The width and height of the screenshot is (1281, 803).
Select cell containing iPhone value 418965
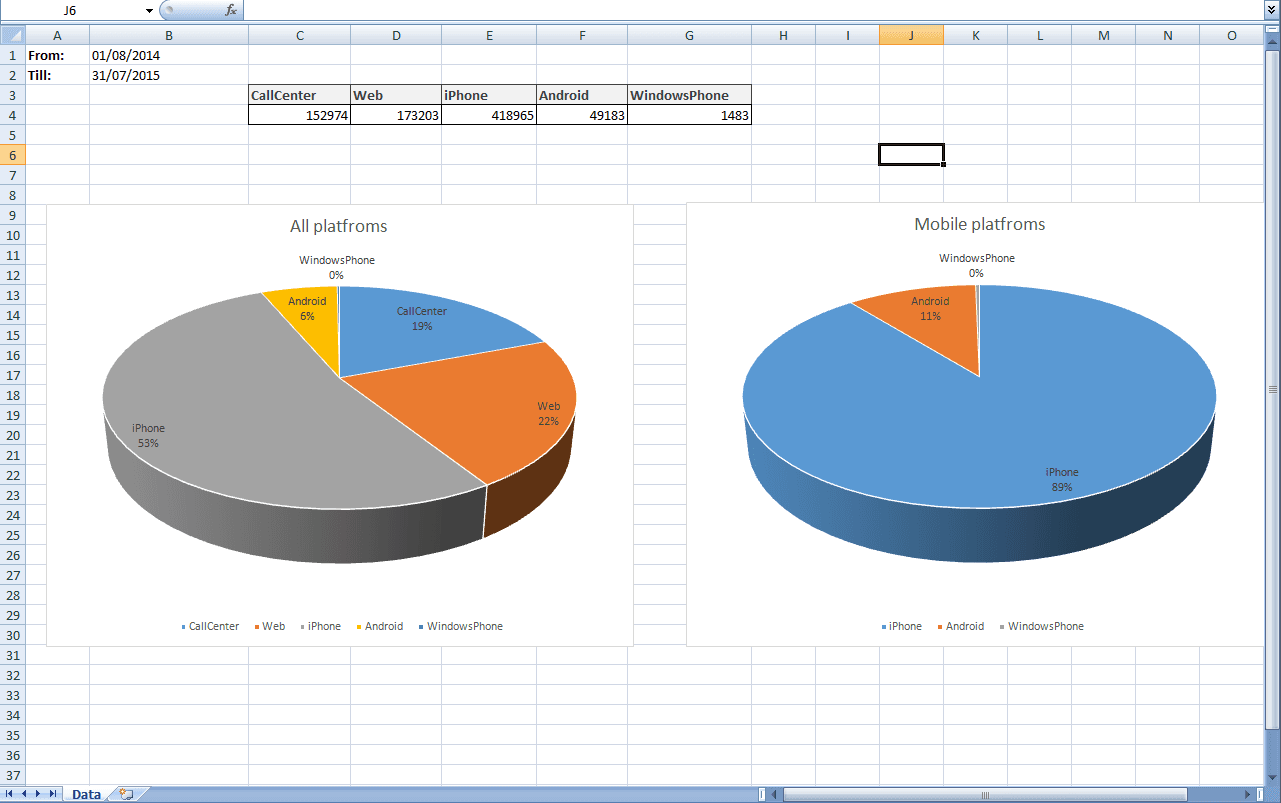tap(488, 116)
